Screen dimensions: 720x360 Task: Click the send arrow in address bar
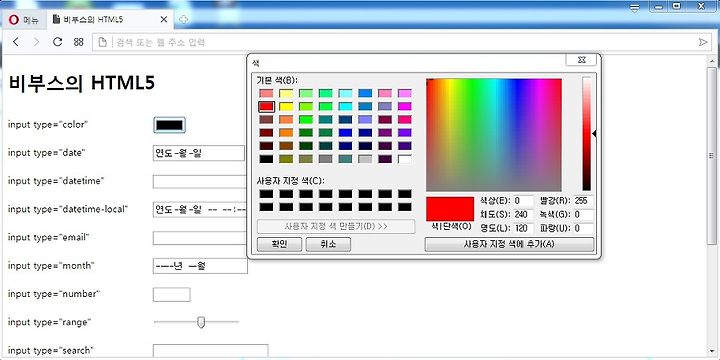703,42
